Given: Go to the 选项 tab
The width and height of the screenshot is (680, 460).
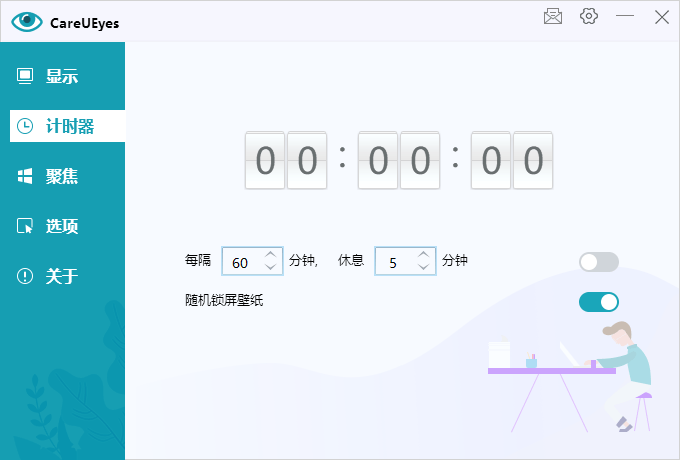Looking at the screenshot, I should (x=62, y=226).
